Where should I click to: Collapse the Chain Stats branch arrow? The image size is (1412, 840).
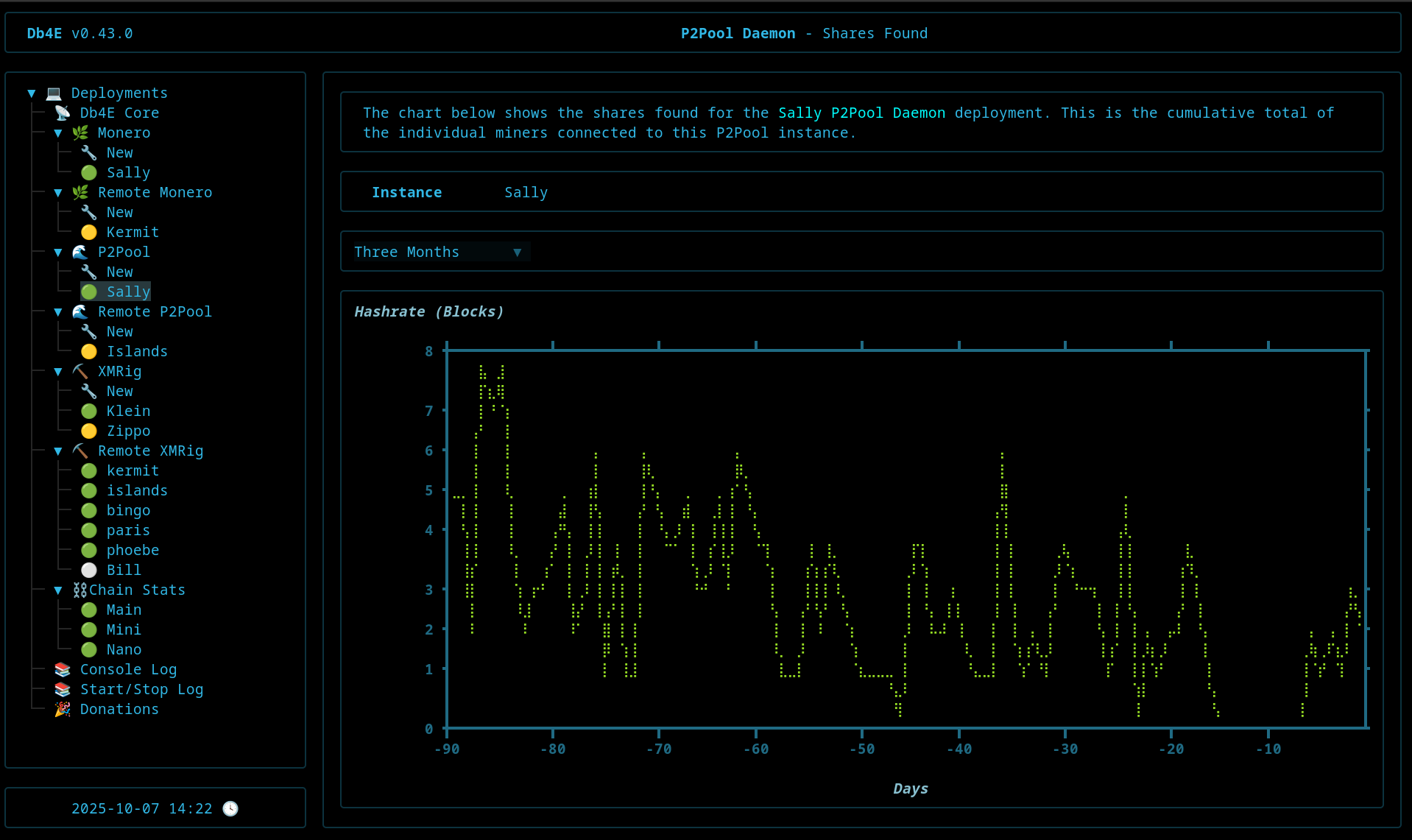pyautogui.click(x=58, y=590)
